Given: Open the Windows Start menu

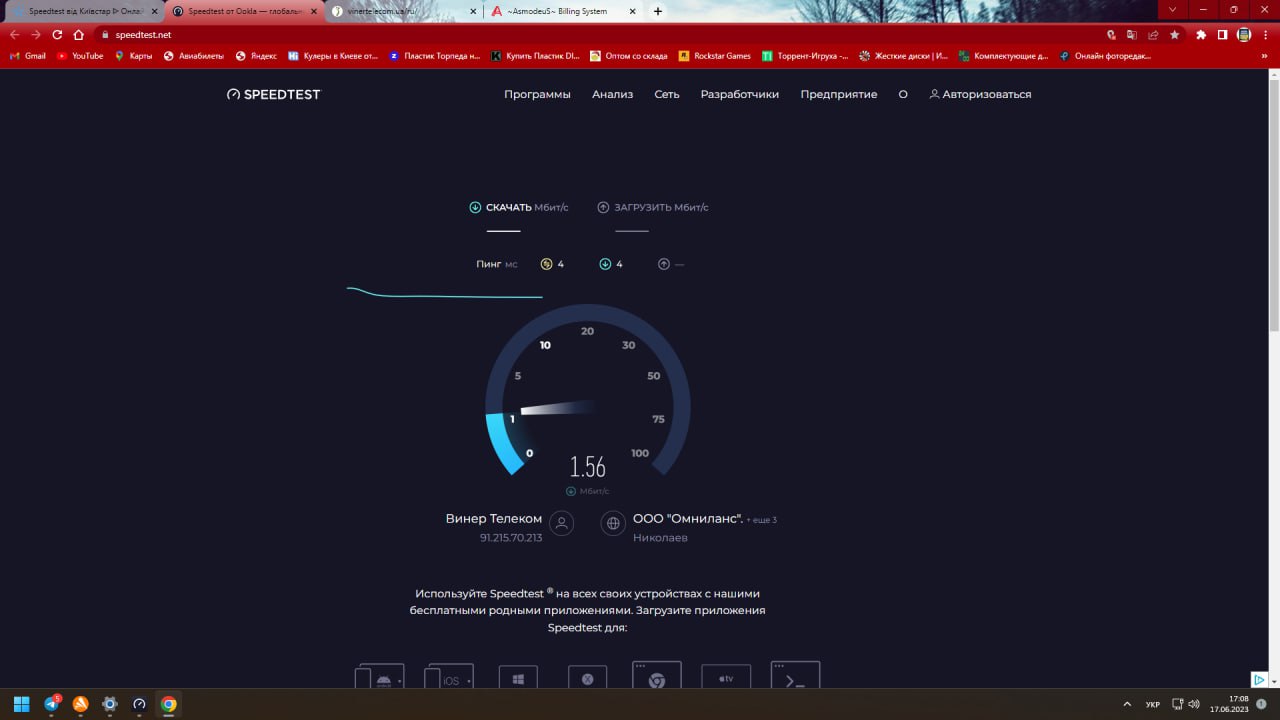Looking at the screenshot, I should [21, 704].
